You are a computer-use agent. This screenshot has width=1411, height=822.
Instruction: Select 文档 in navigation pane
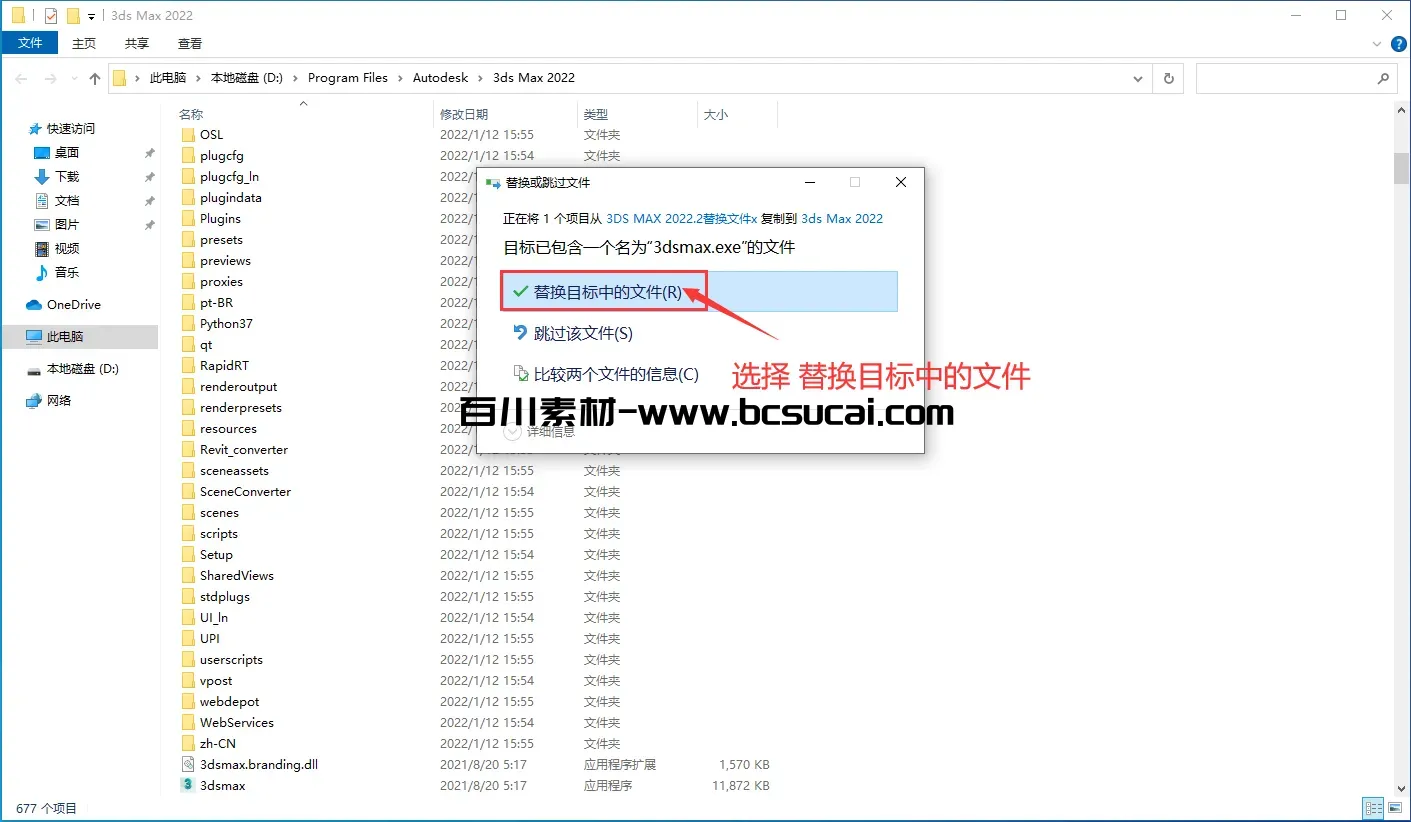[67, 201]
